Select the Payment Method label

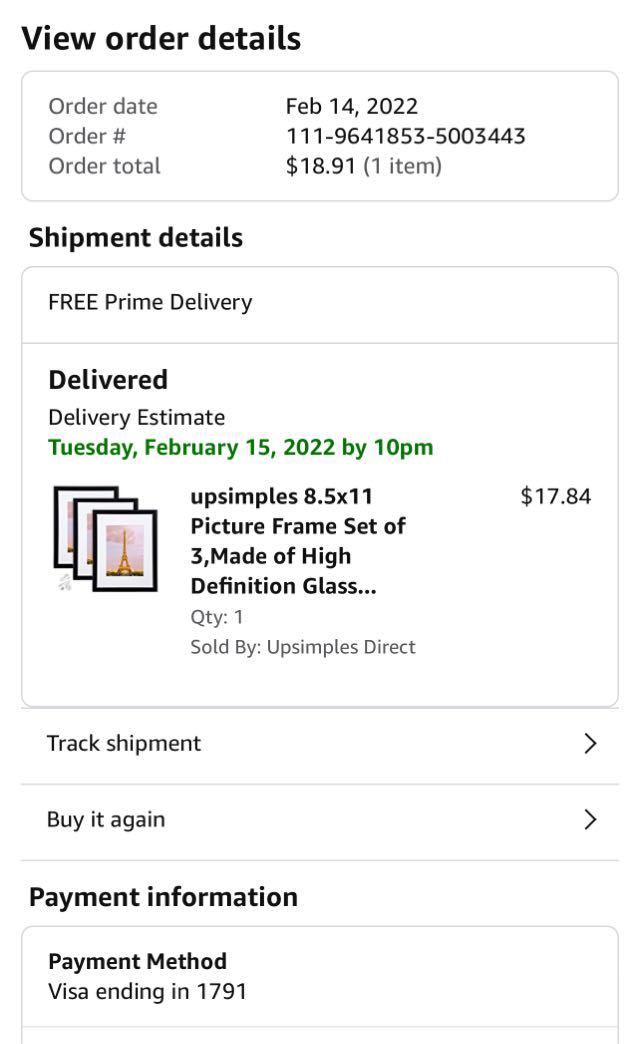[137, 961]
